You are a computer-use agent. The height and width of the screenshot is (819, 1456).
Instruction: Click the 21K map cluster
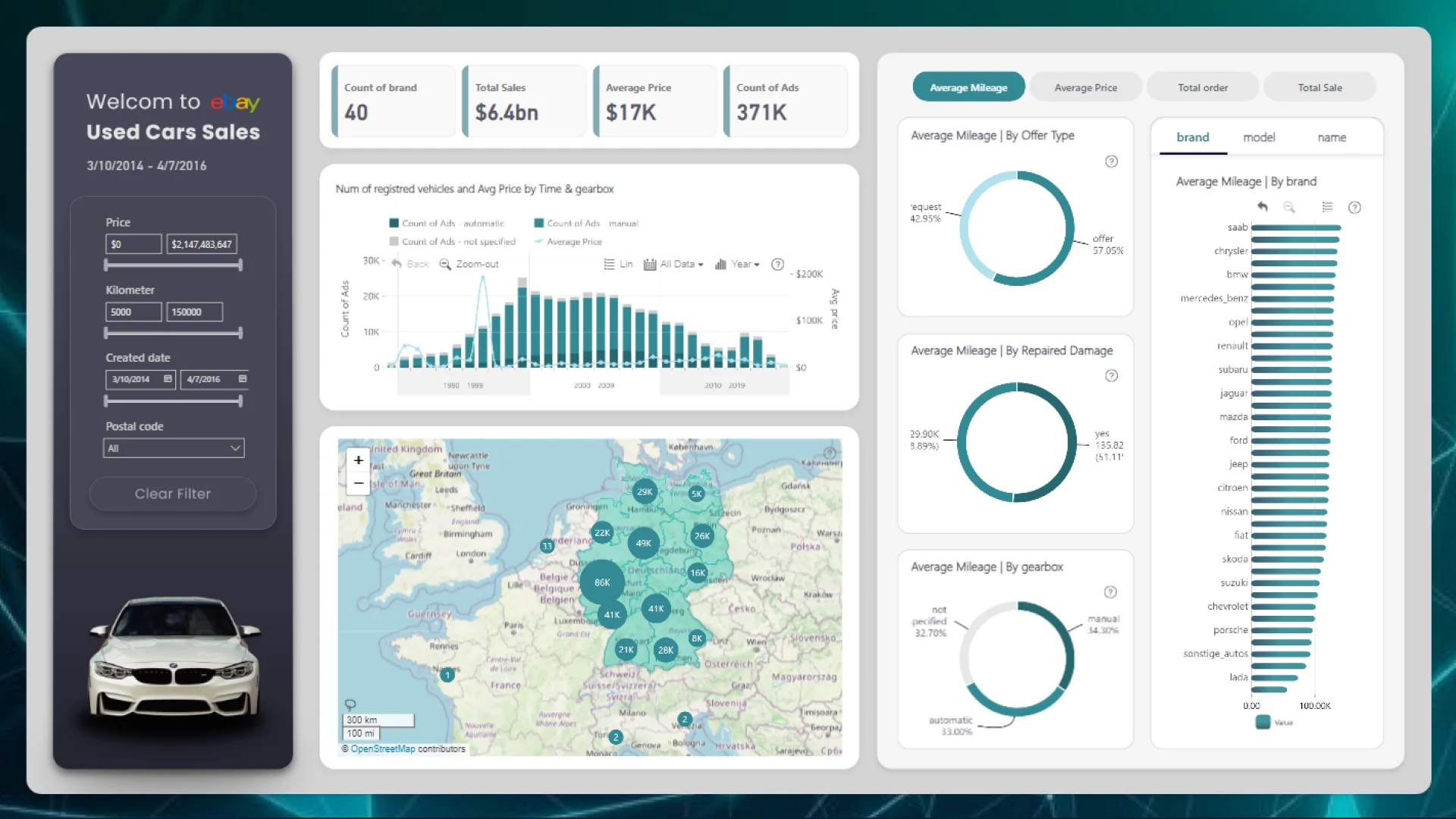(x=626, y=649)
